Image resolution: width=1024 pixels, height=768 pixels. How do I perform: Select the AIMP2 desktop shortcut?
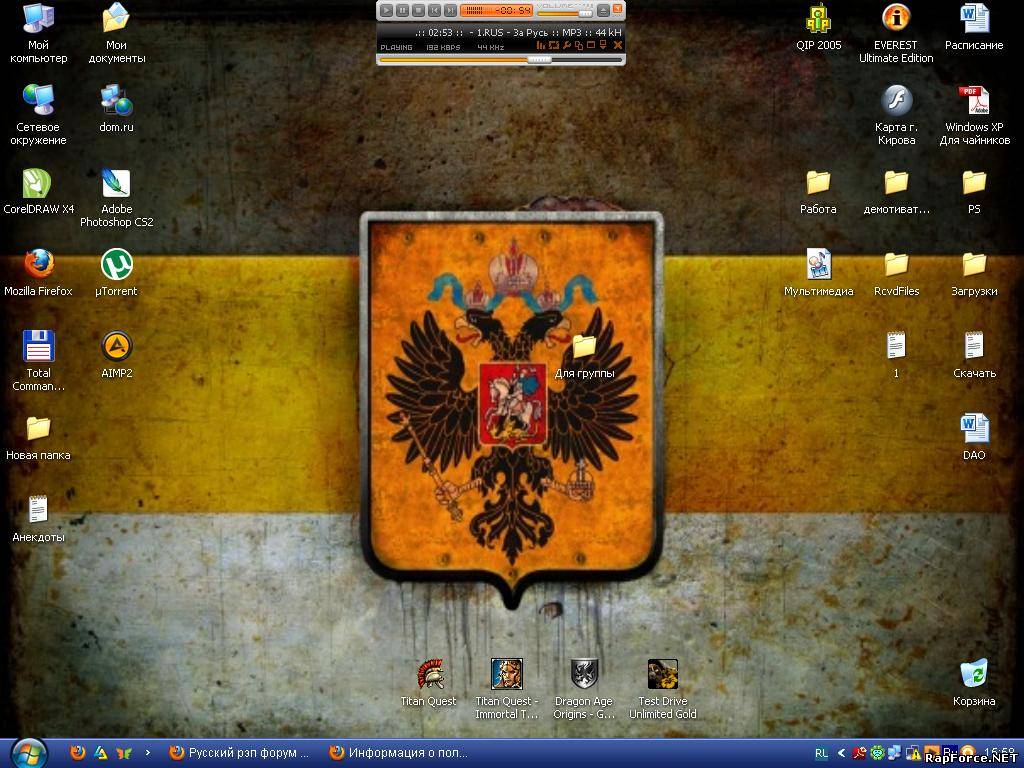[x=116, y=355]
